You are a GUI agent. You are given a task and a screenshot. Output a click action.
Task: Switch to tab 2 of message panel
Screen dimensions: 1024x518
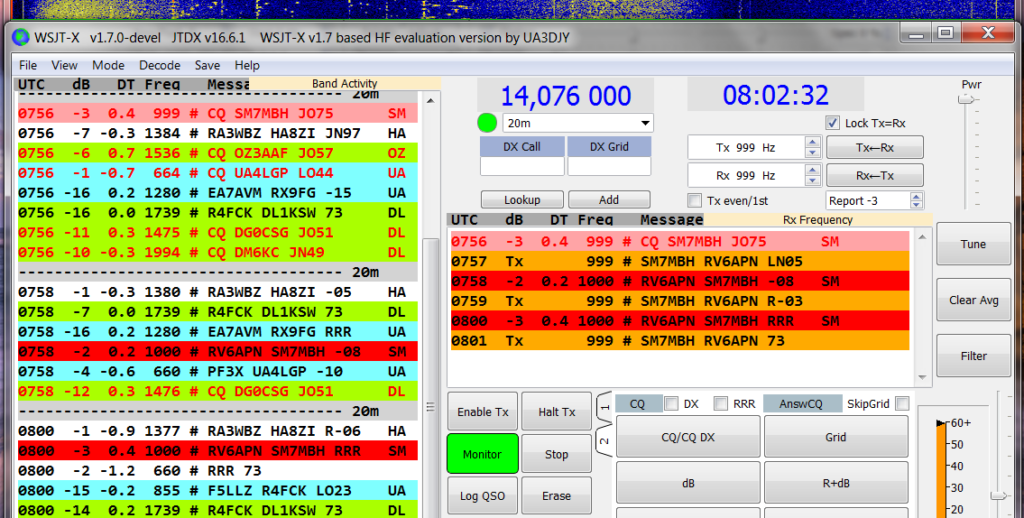pos(604,441)
